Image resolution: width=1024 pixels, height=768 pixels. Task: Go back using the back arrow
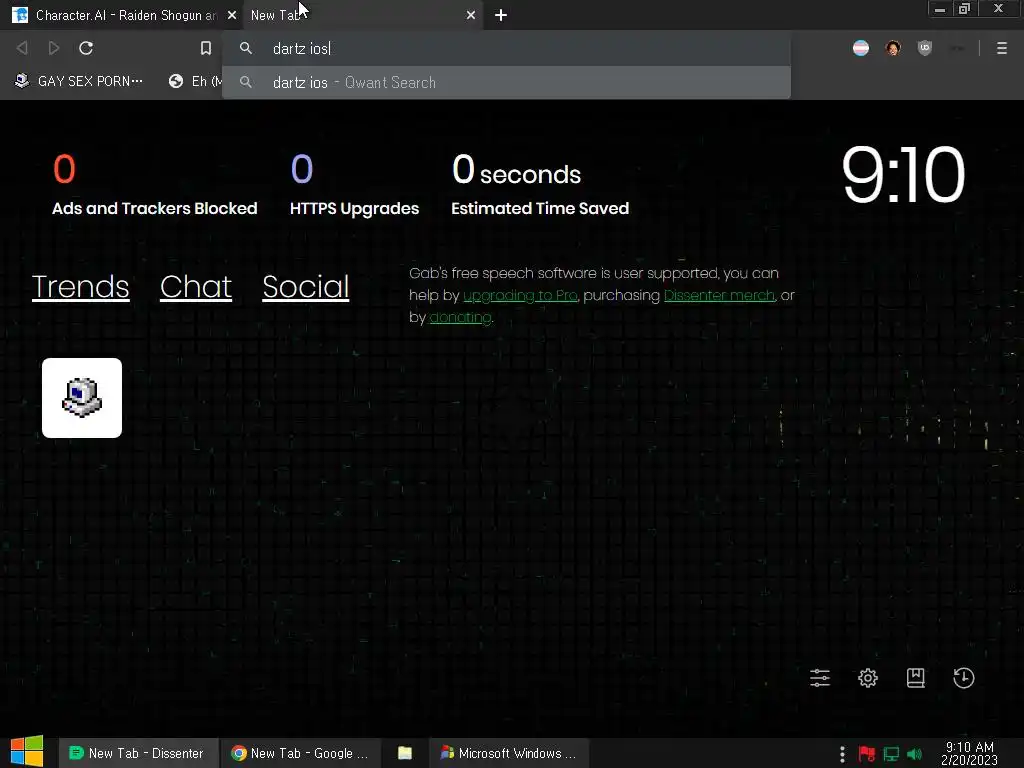tap(22, 48)
